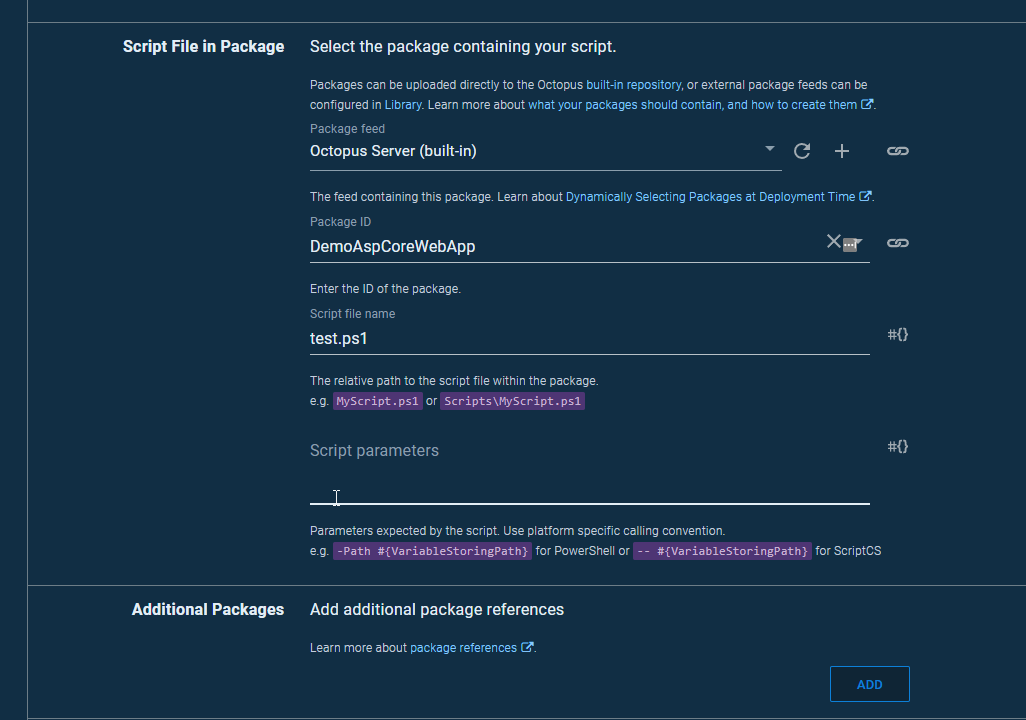
Task: Open the Package feed dropdown
Action: pyautogui.click(x=769, y=148)
